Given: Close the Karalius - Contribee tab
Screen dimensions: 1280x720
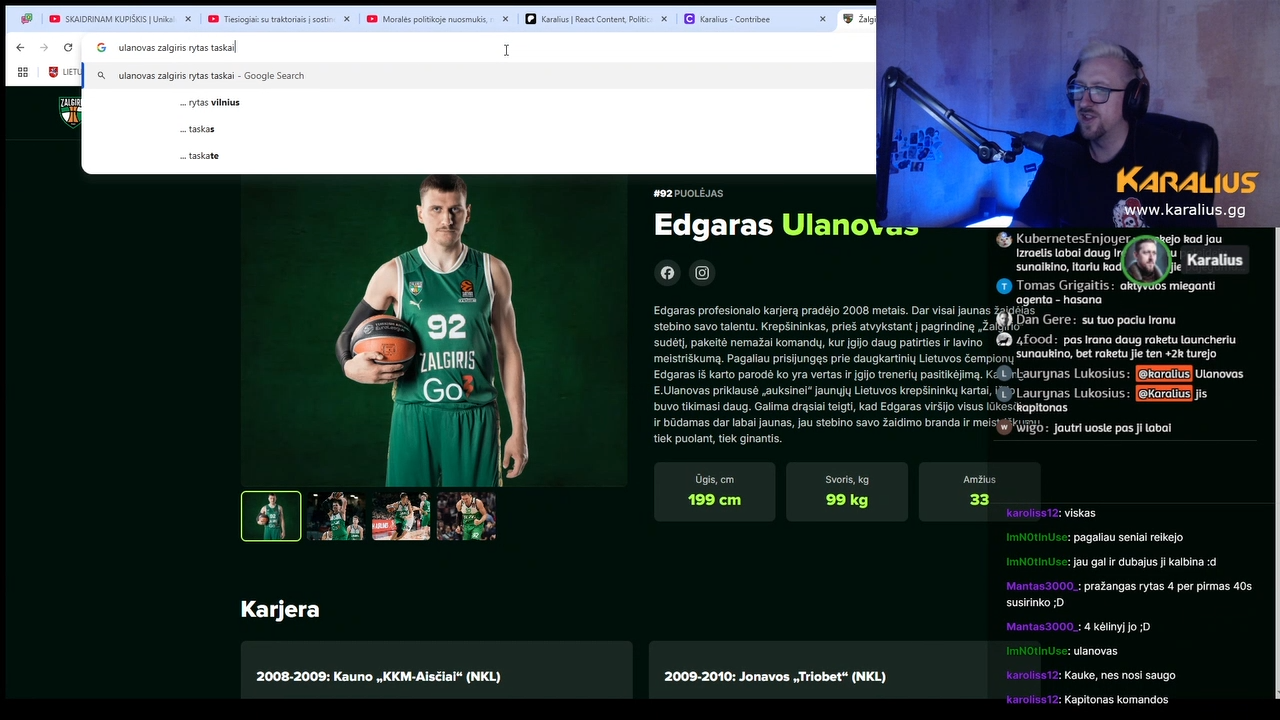Looking at the screenshot, I should click(822, 19).
